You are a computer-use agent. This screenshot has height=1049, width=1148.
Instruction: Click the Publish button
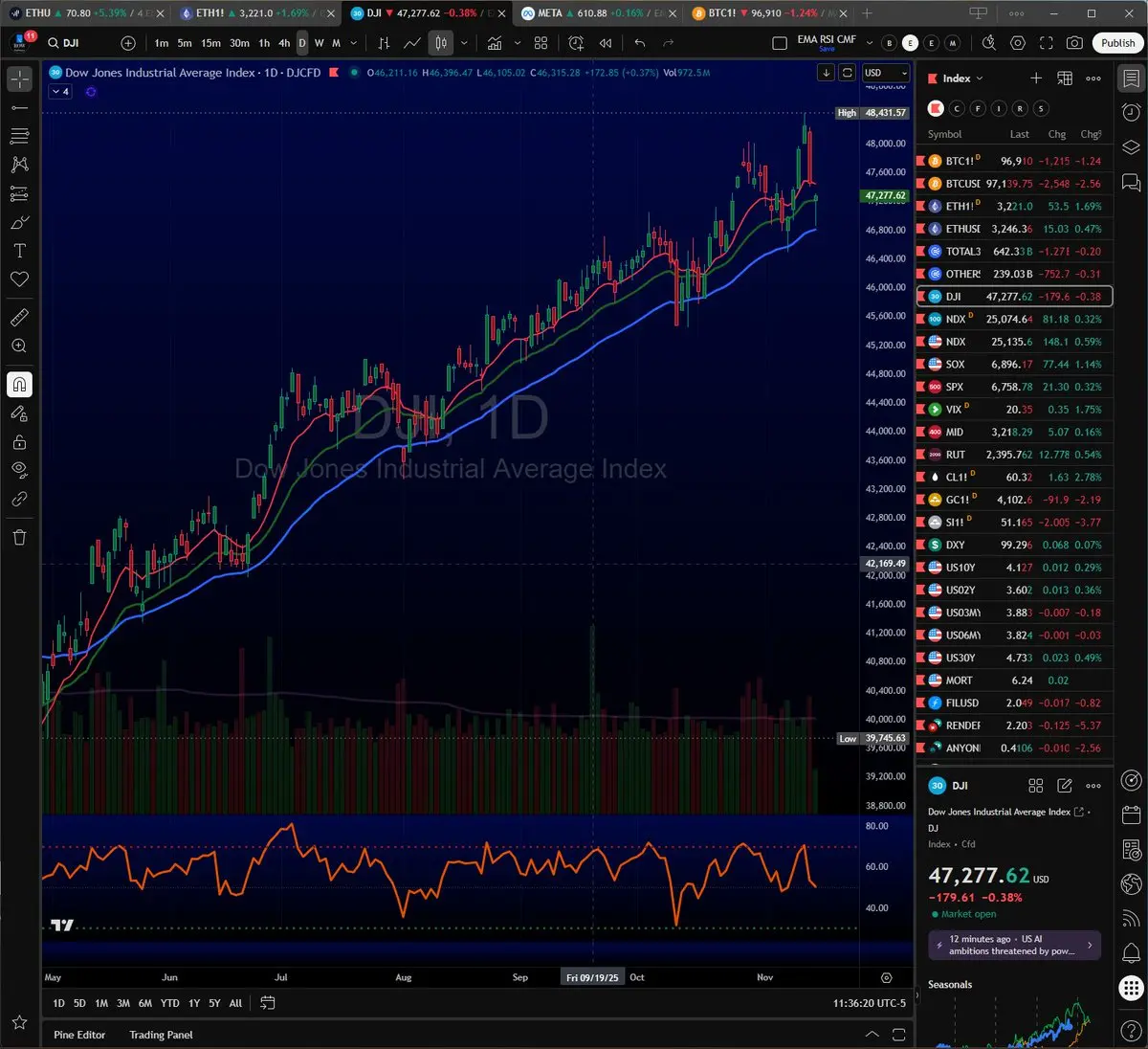pyautogui.click(x=1117, y=43)
